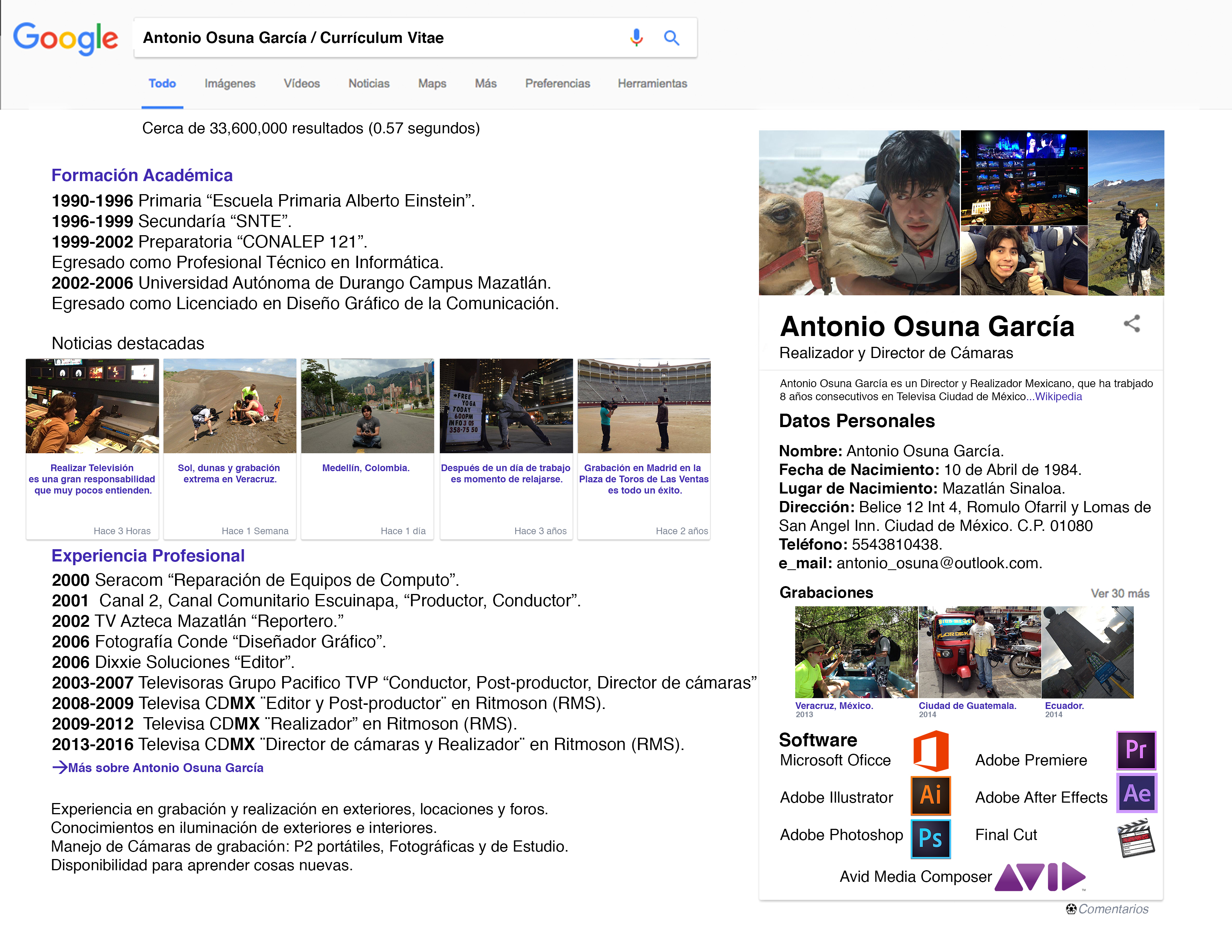Click the Medellín, Colombia headline
The image size is (1232, 952).
[x=365, y=467]
